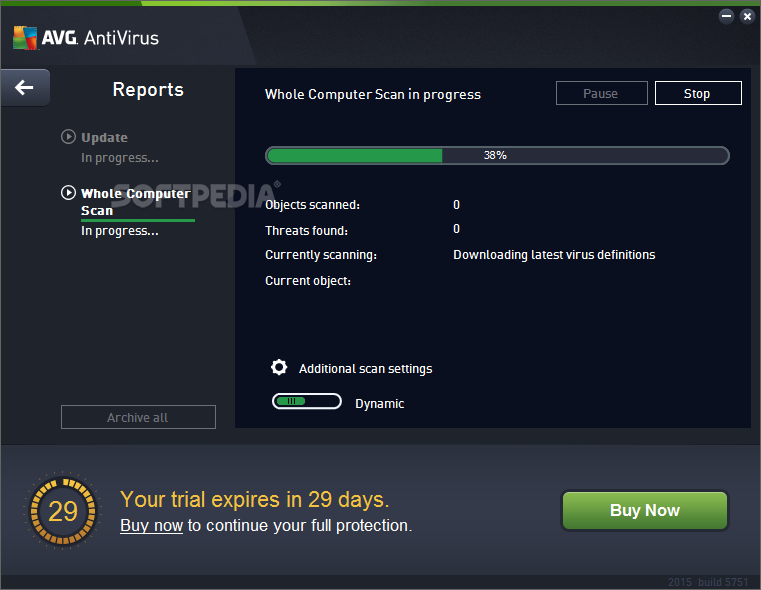
Task: Click the '2015 build 5751' version text
Action: (x=708, y=582)
